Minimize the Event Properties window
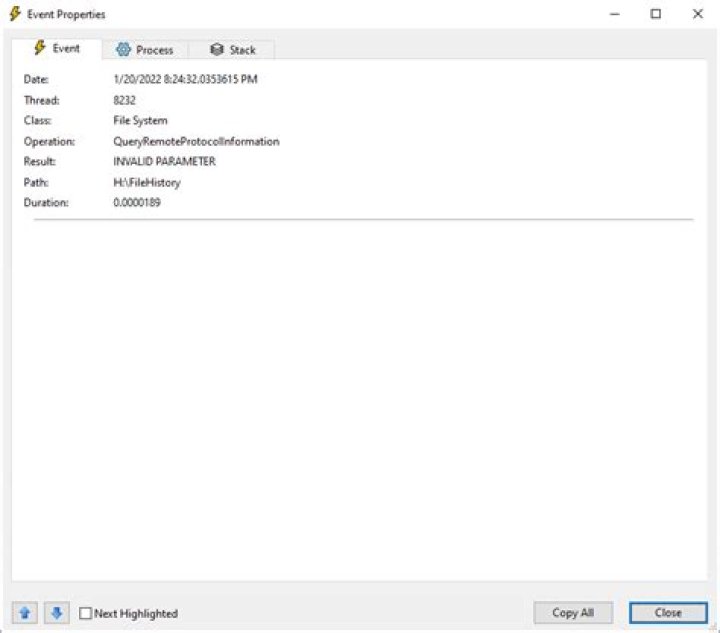 click(614, 14)
